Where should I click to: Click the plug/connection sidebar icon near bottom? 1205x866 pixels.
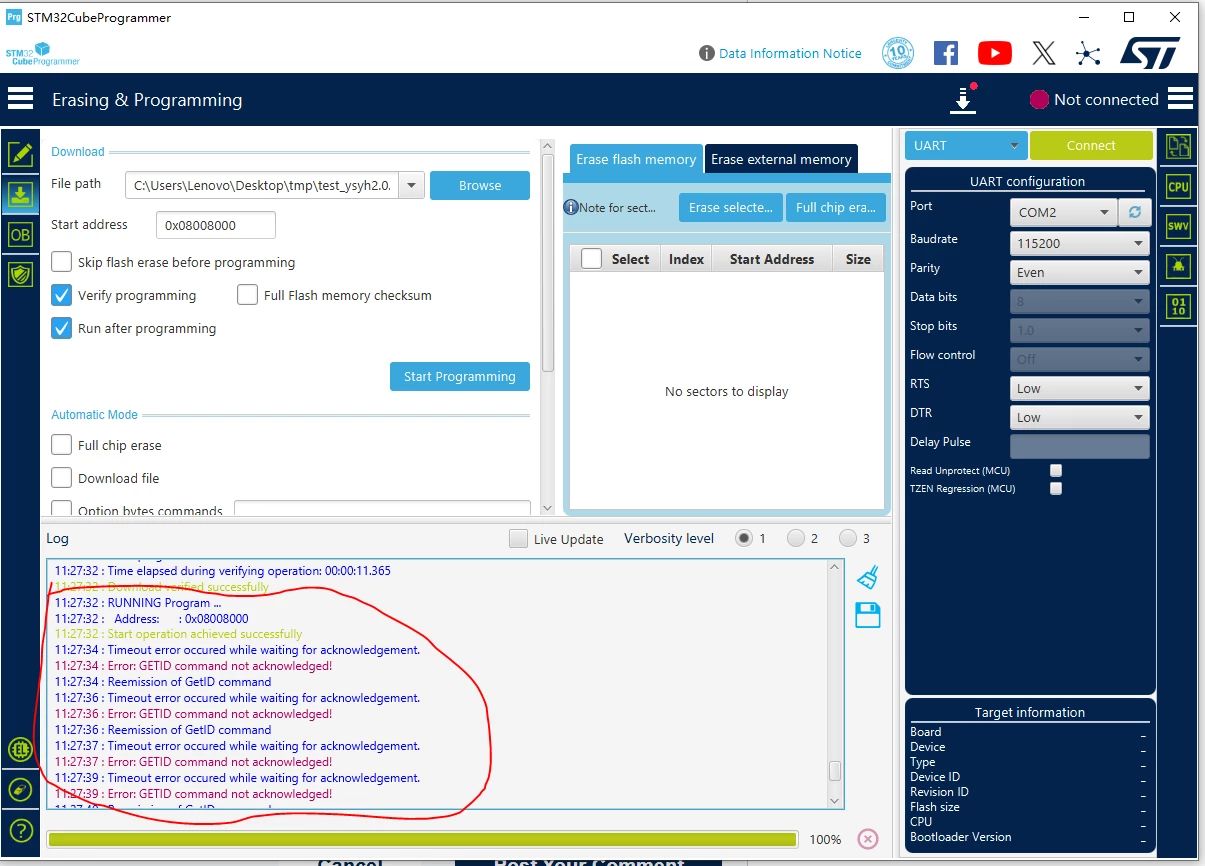click(20, 790)
